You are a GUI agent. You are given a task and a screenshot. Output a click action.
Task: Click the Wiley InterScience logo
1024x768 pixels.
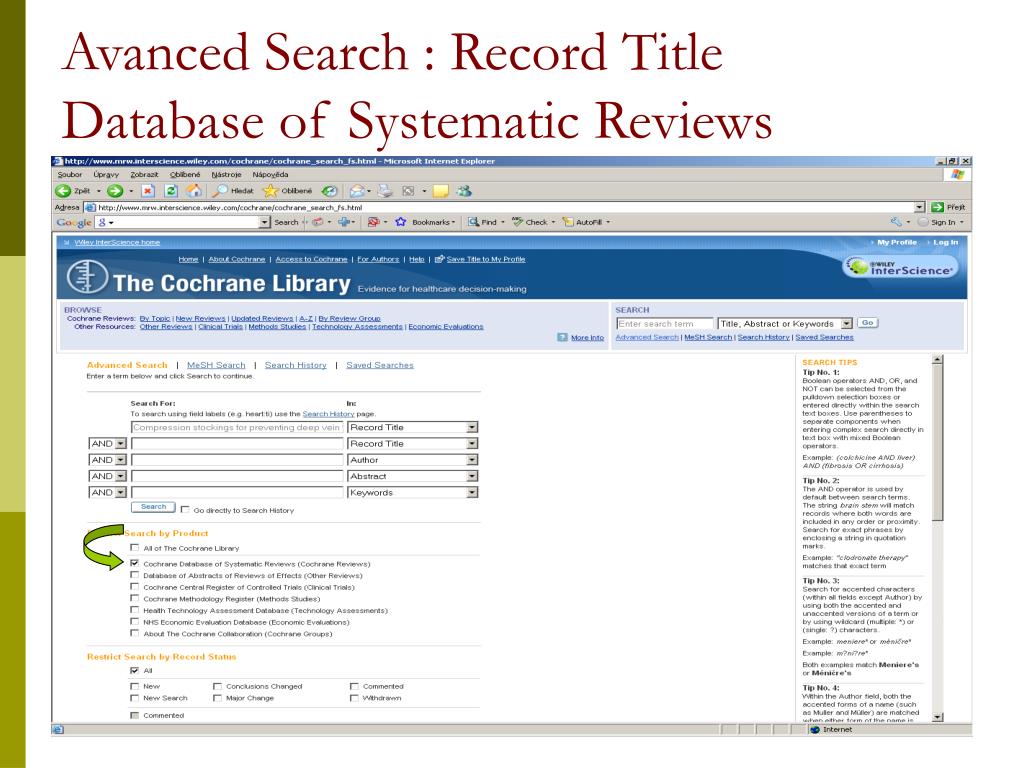pyautogui.click(x=901, y=267)
